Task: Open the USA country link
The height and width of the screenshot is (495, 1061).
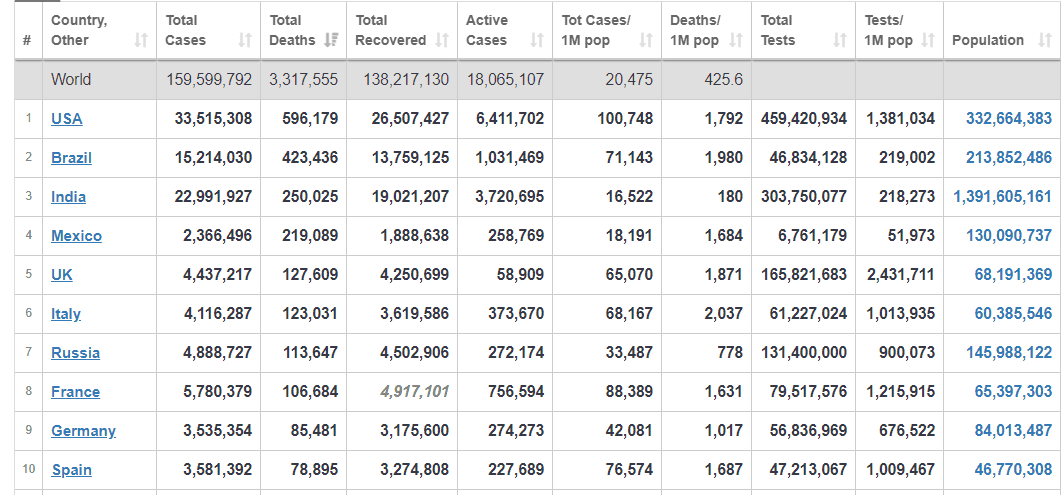Action: coord(67,119)
